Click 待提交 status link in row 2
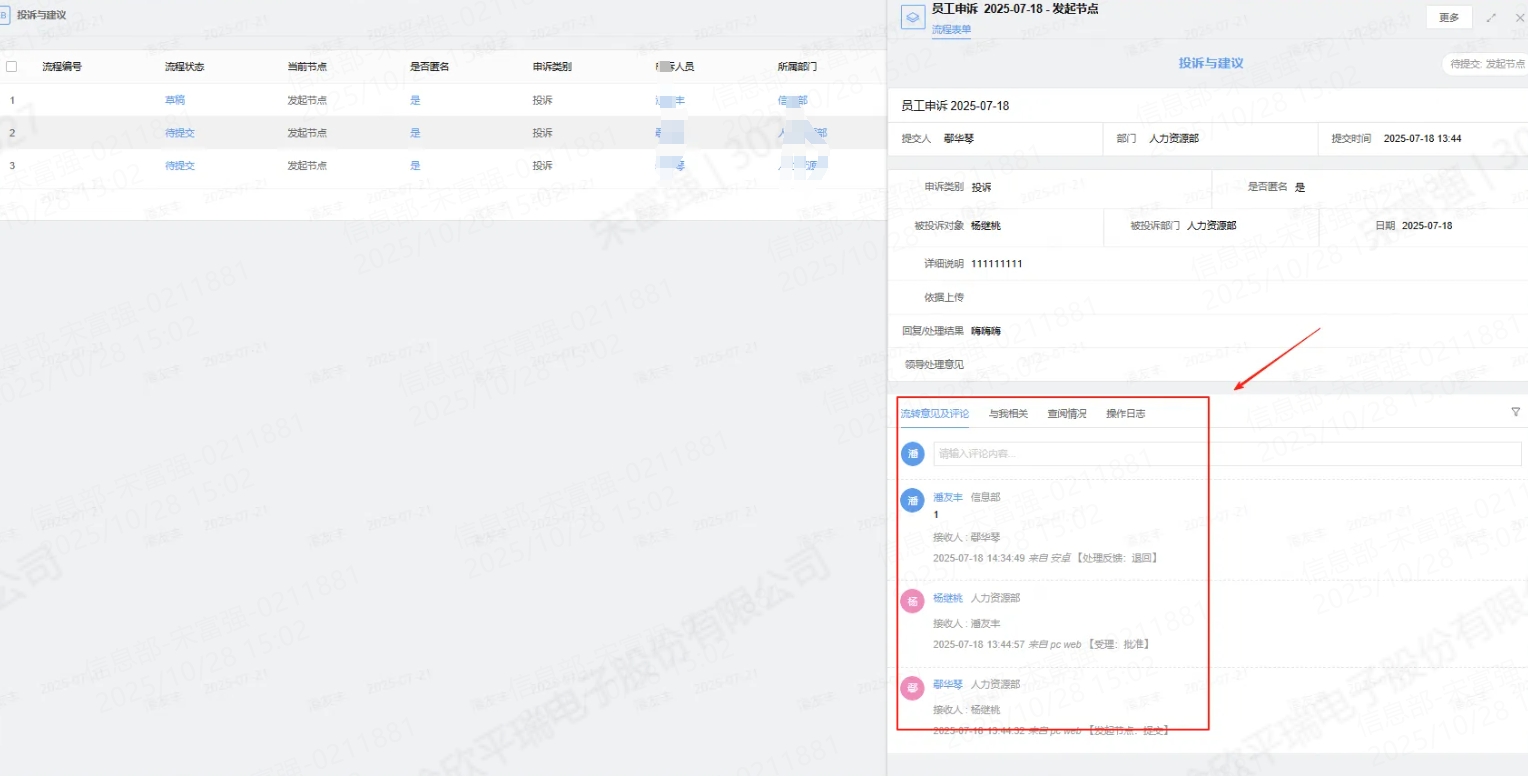 click(180, 133)
